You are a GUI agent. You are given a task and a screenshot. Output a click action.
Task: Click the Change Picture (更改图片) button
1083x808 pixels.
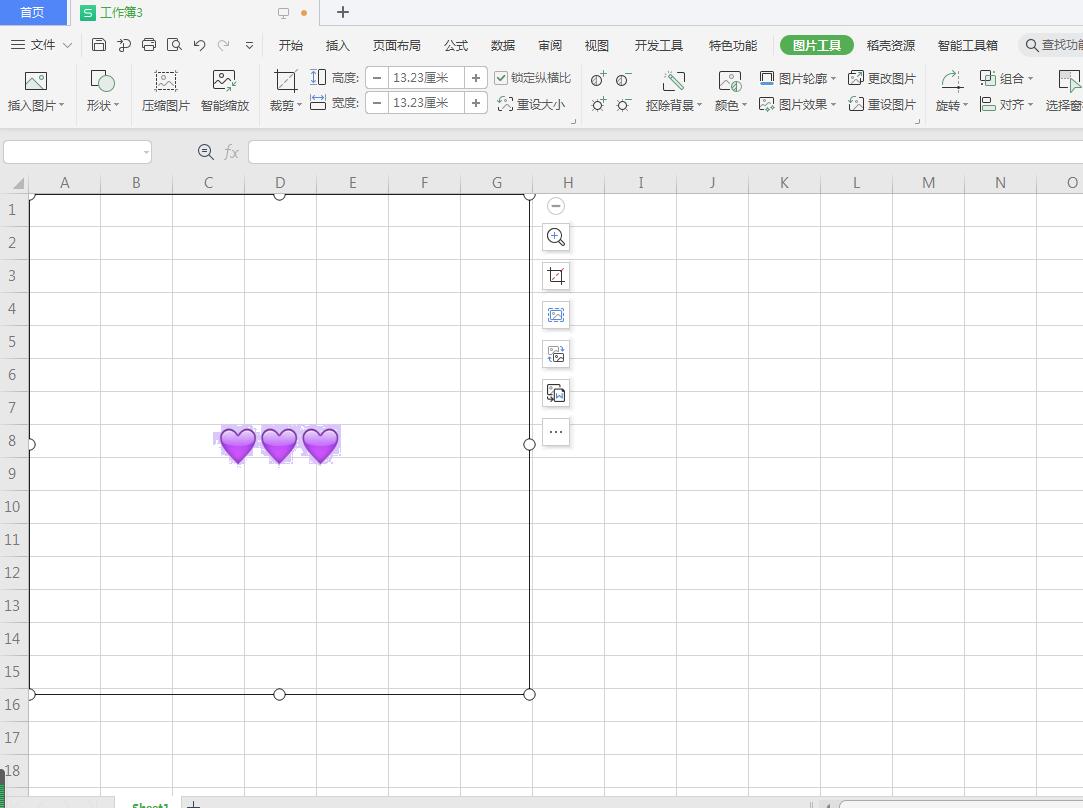882,78
